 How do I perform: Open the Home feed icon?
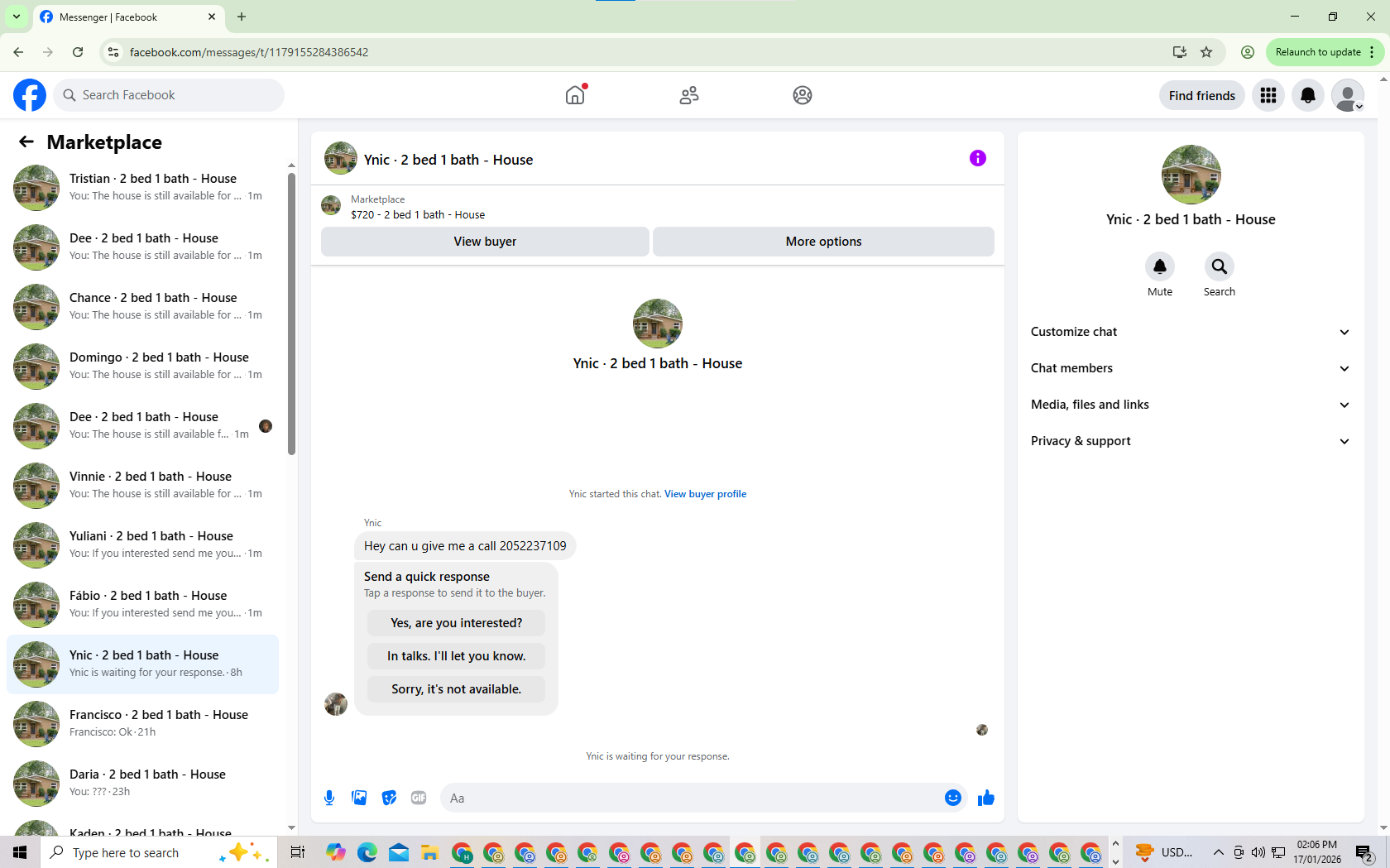pyautogui.click(x=575, y=95)
